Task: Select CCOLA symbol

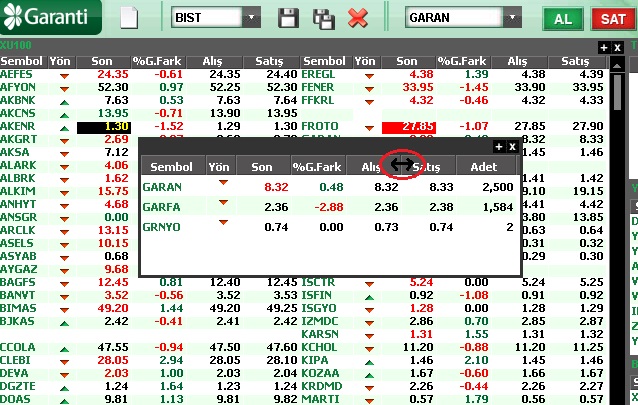Action: (17, 348)
